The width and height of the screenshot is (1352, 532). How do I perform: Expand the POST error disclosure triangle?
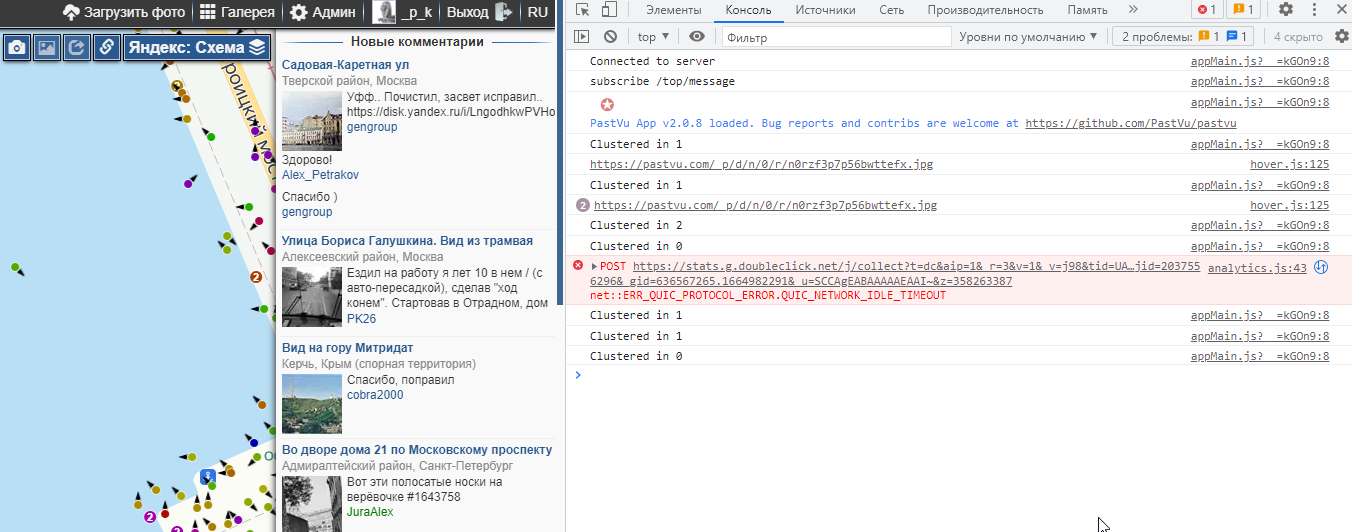(595, 266)
